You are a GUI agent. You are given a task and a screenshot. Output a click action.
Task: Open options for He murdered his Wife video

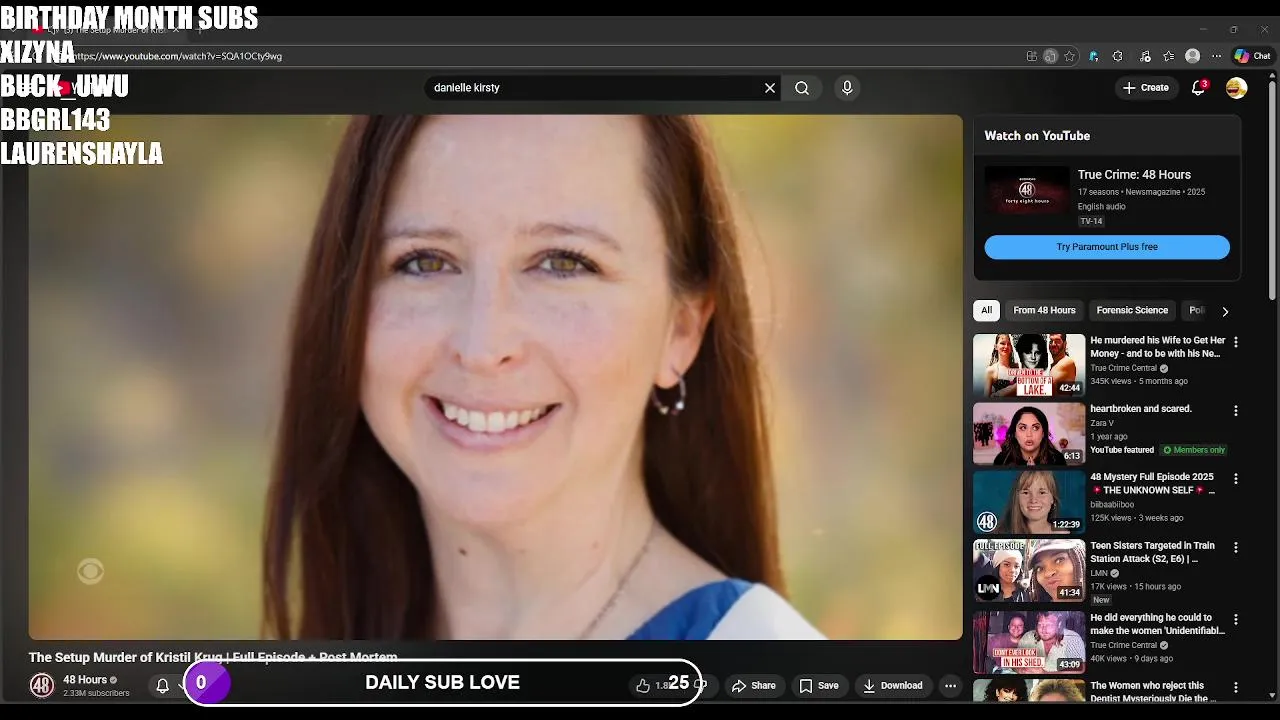click(x=1236, y=342)
